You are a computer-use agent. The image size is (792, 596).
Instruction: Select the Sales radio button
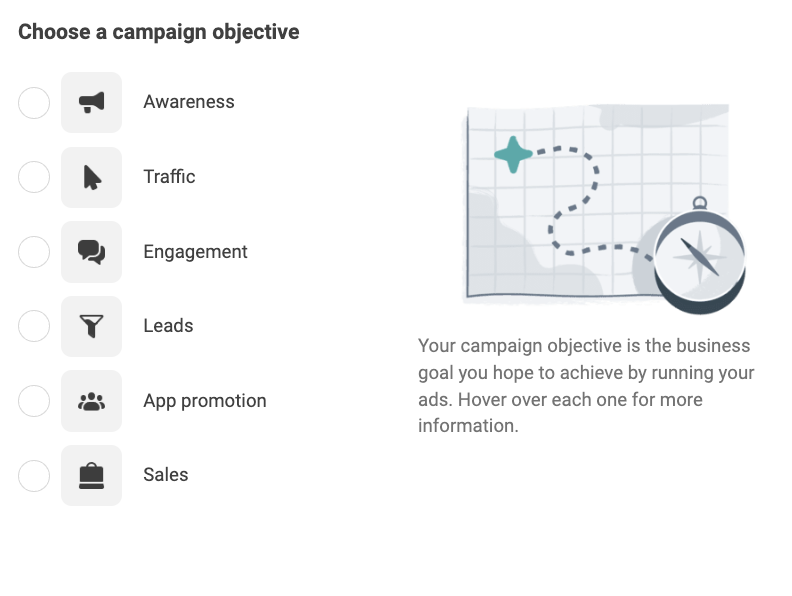tap(34, 475)
